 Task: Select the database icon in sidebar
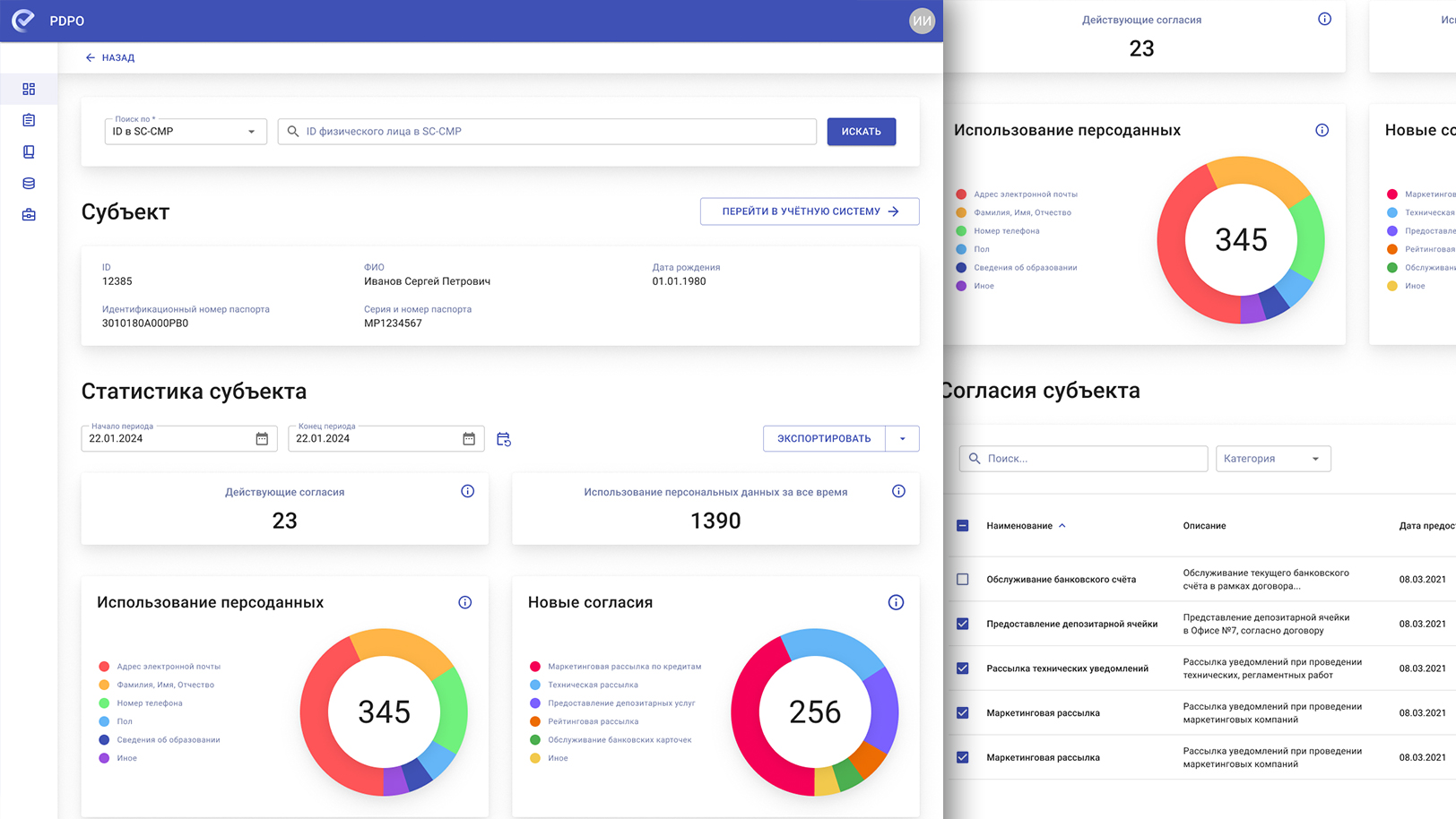[29, 184]
